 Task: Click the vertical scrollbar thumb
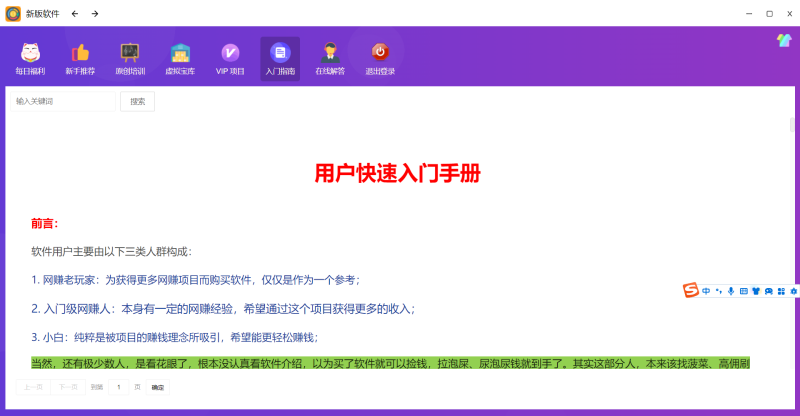(x=792, y=125)
